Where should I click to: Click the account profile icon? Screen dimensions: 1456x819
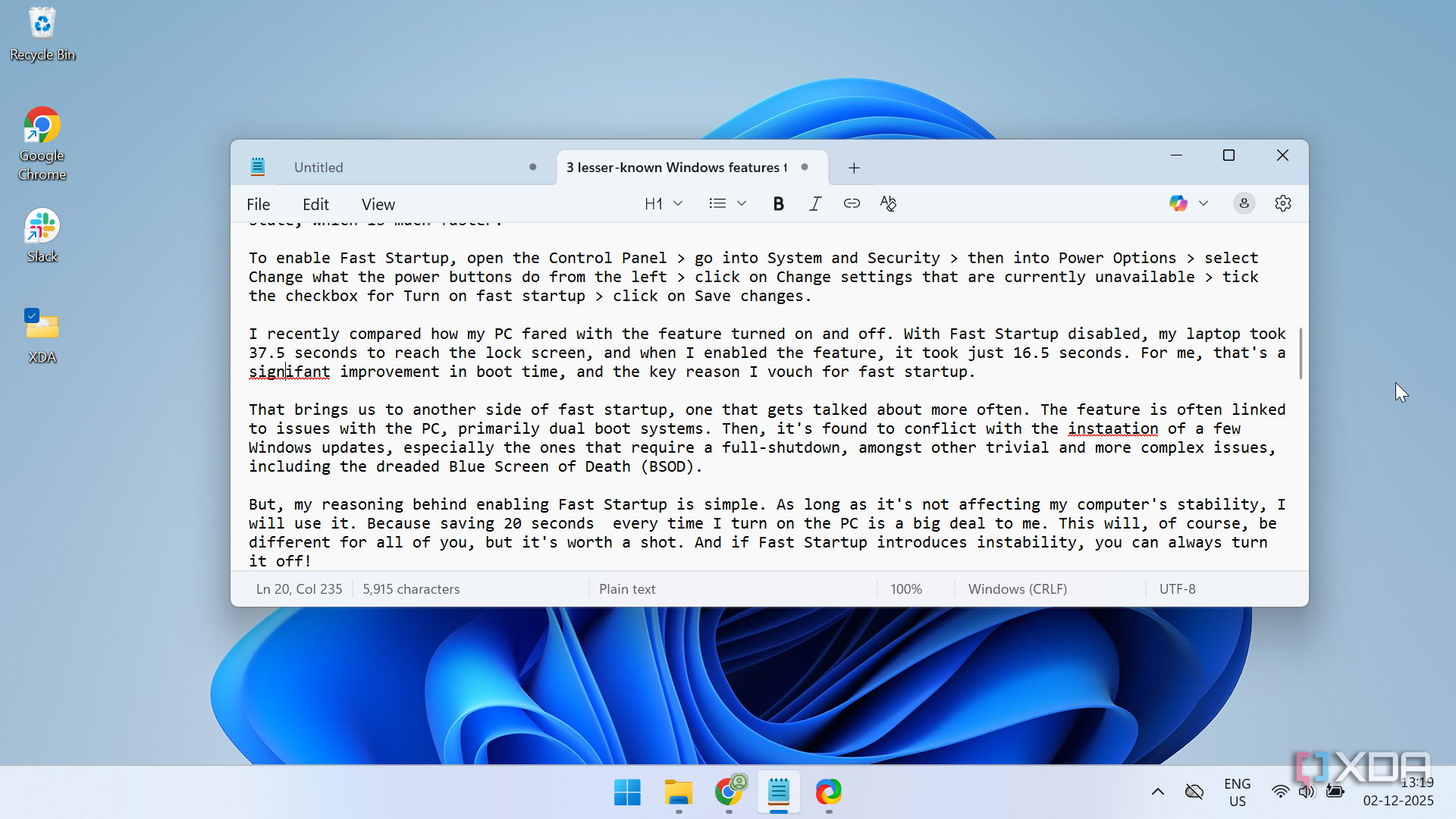click(1244, 203)
